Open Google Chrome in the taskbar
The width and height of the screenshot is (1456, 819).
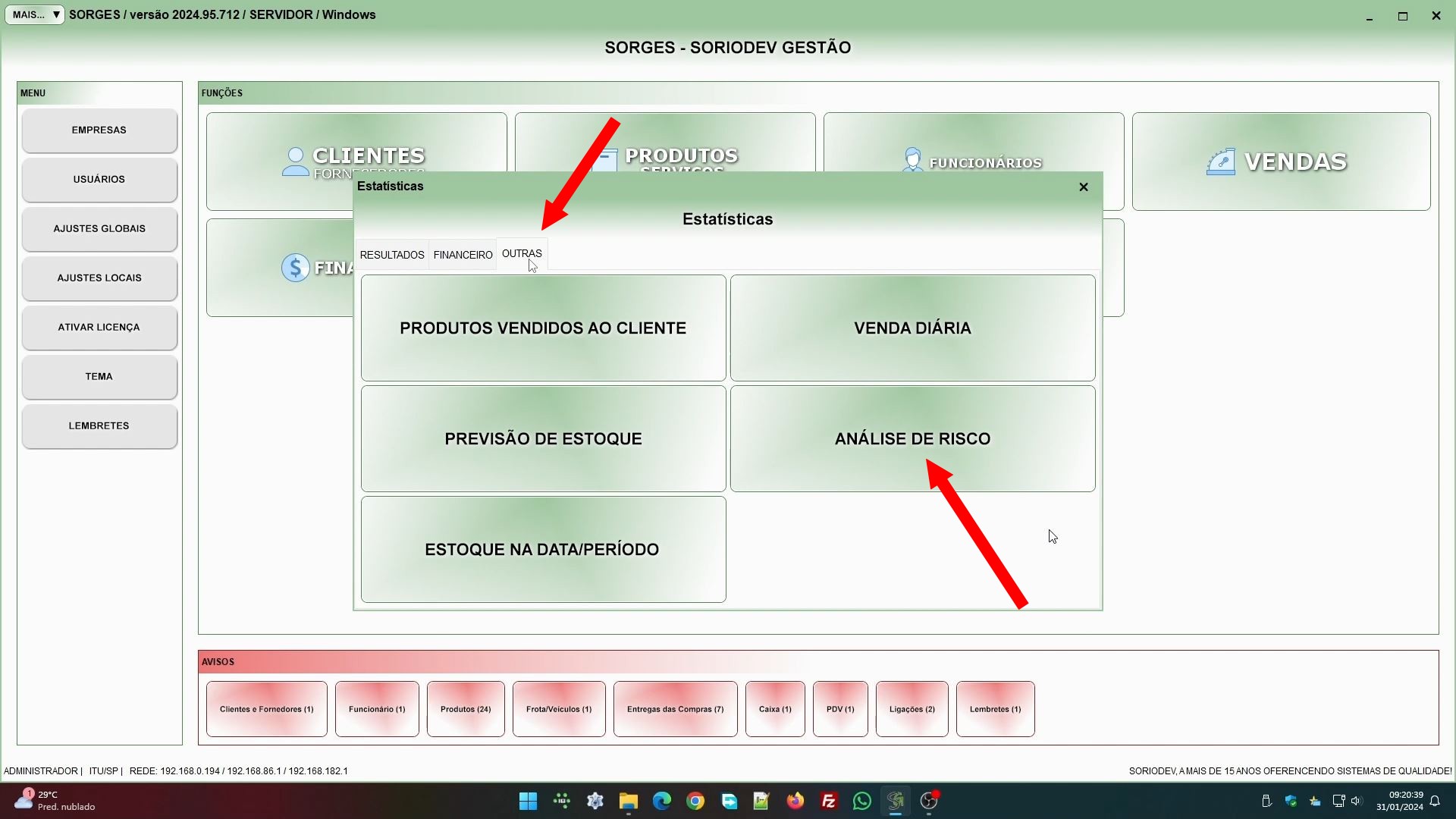(x=695, y=801)
